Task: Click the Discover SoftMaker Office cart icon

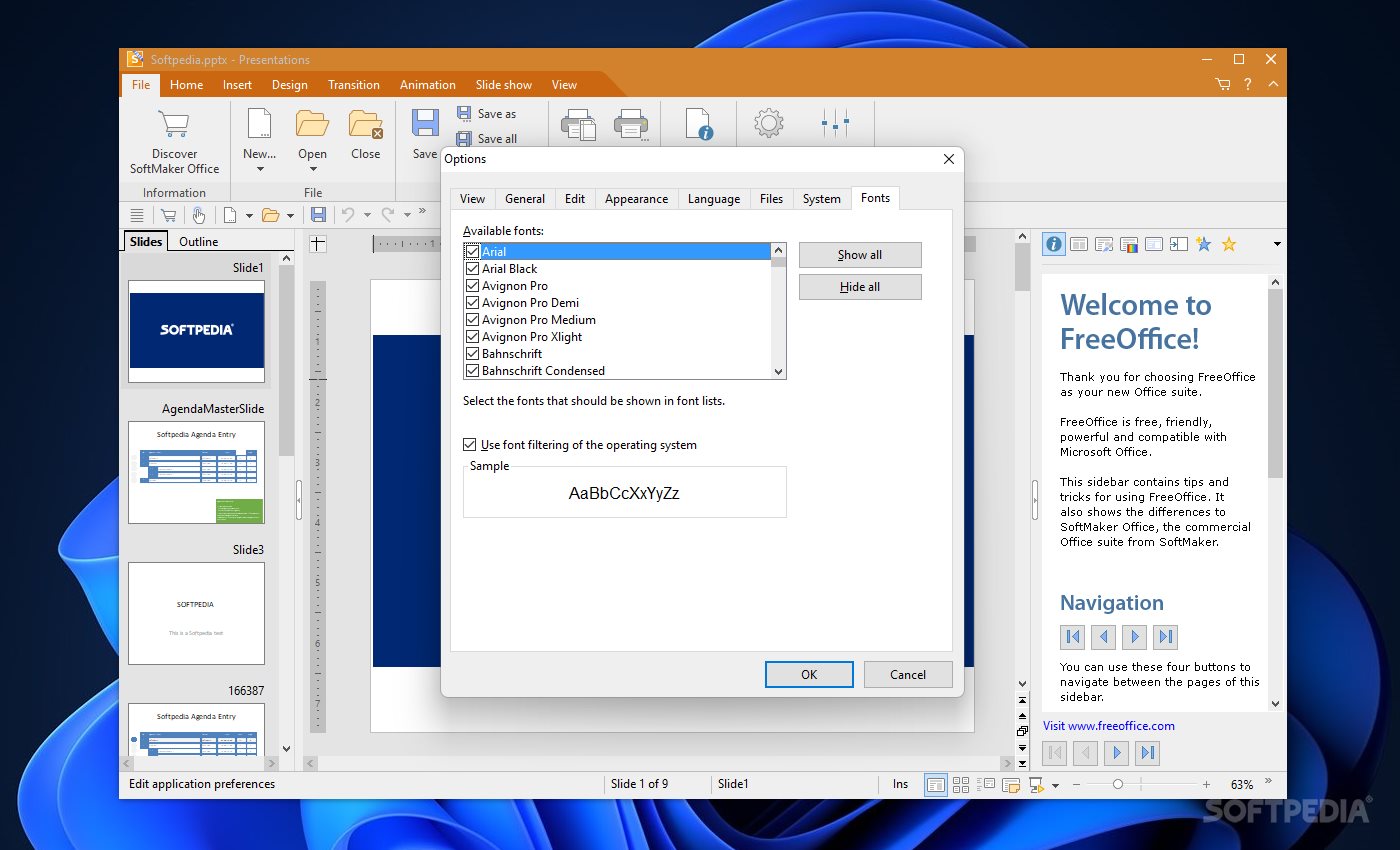Action: point(174,124)
